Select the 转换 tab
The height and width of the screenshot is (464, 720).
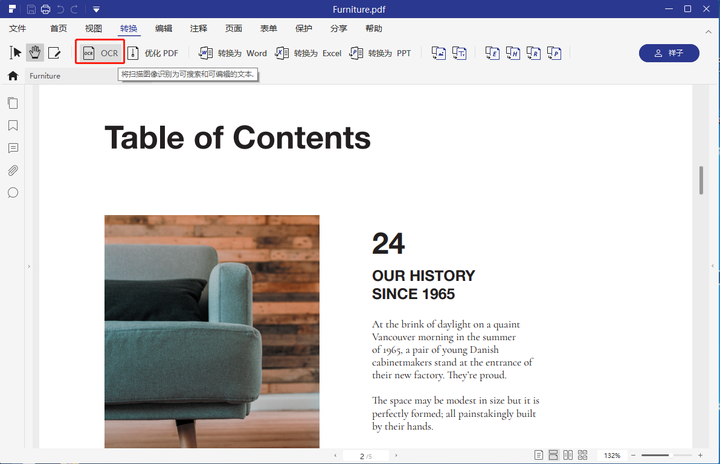tap(129, 28)
